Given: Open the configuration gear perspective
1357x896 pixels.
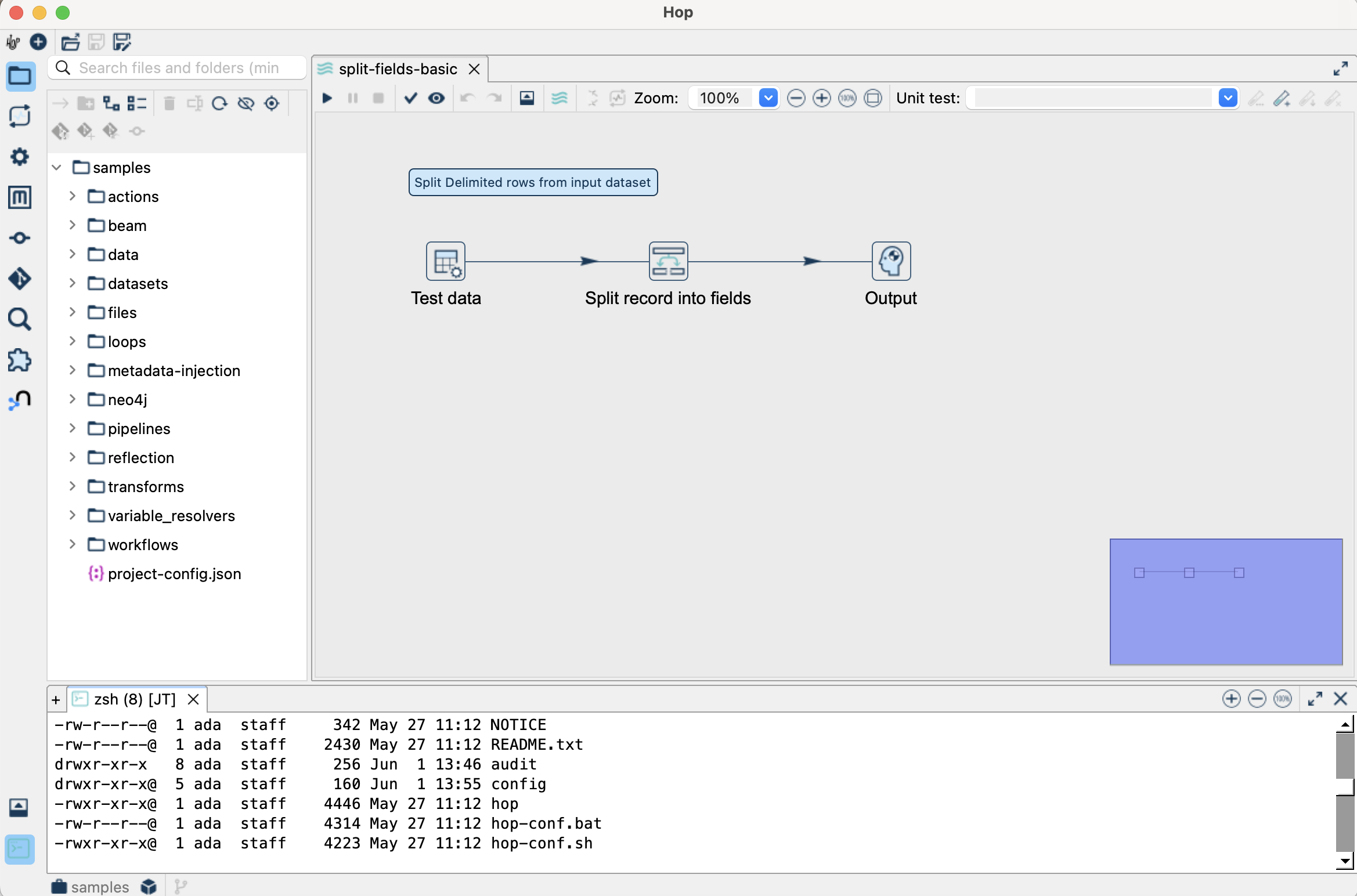Looking at the screenshot, I should click(x=20, y=157).
